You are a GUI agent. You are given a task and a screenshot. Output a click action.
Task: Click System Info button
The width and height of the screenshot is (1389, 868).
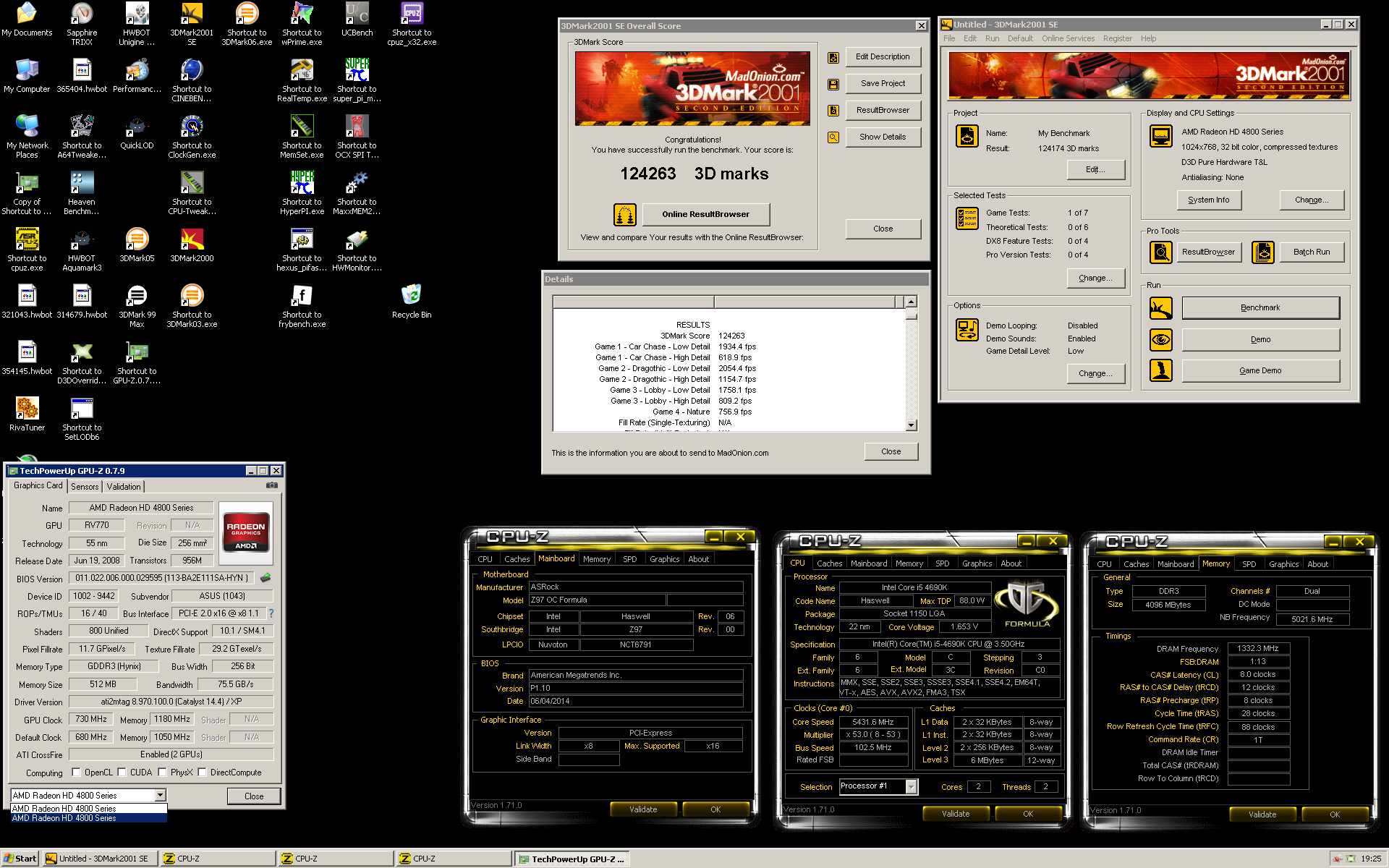click(x=1208, y=200)
